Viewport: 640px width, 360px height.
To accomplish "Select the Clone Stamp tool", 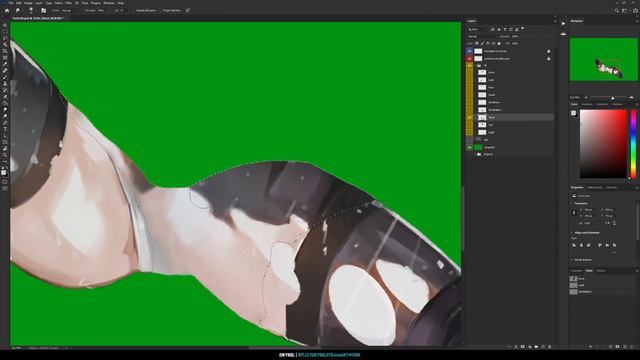I will tap(5, 84).
